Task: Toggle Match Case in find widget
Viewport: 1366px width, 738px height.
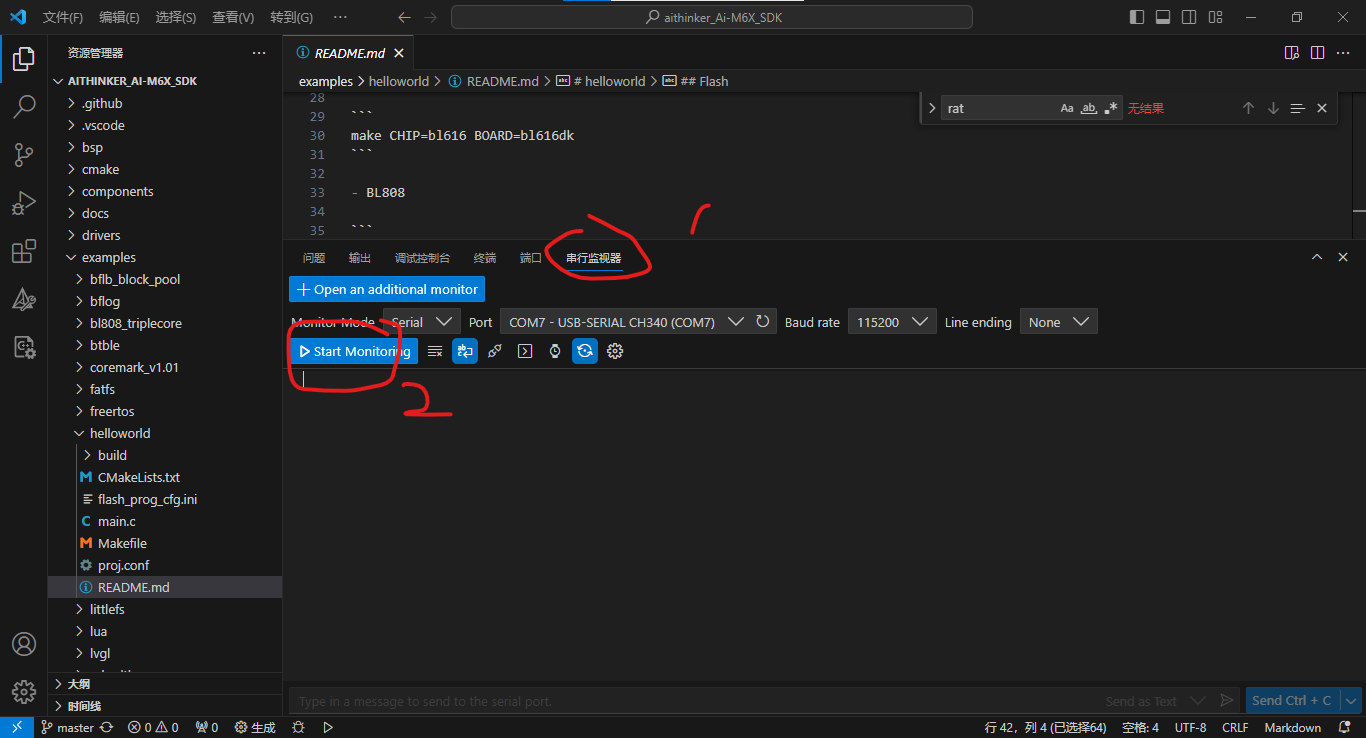Action: point(1067,108)
